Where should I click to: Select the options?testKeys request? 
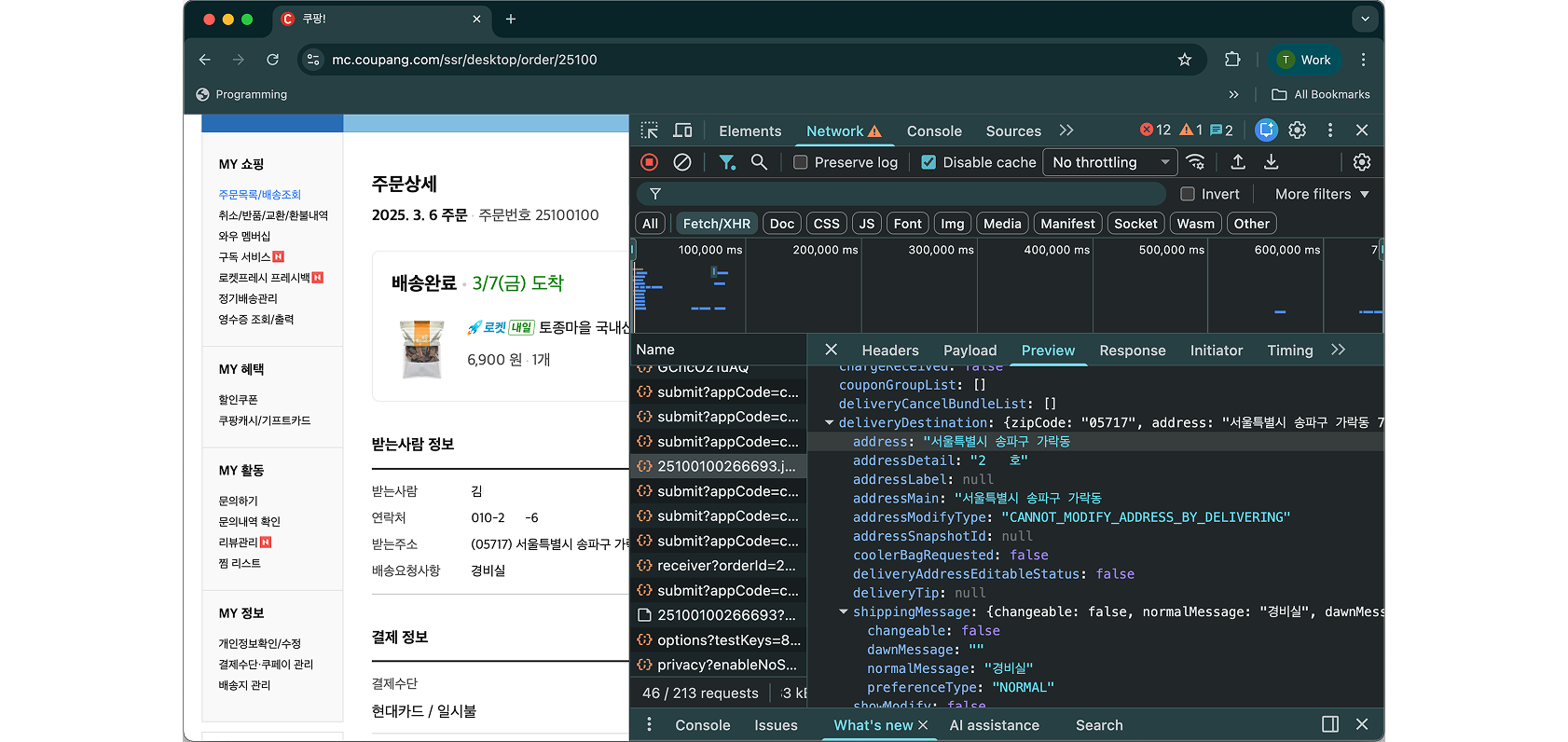(718, 640)
